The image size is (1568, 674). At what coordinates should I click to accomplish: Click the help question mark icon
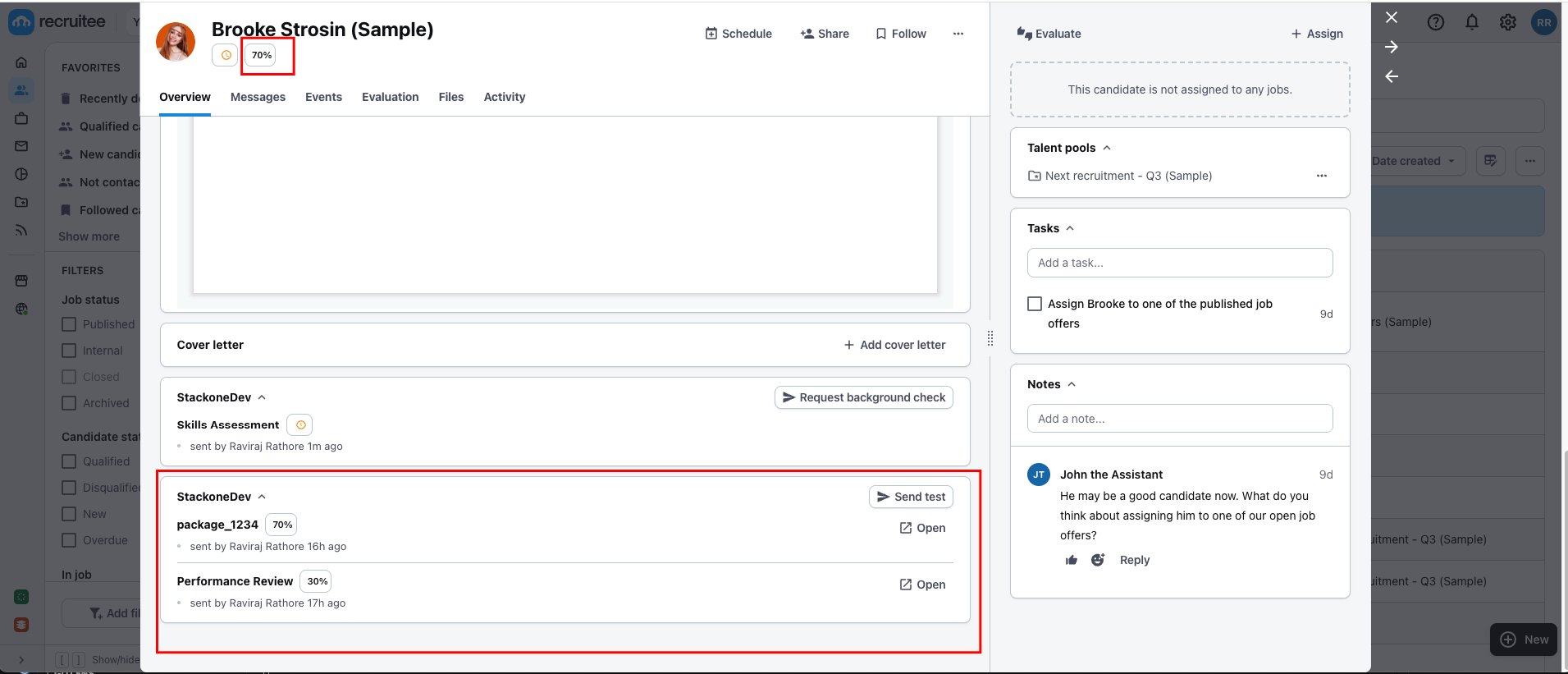point(1436,22)
